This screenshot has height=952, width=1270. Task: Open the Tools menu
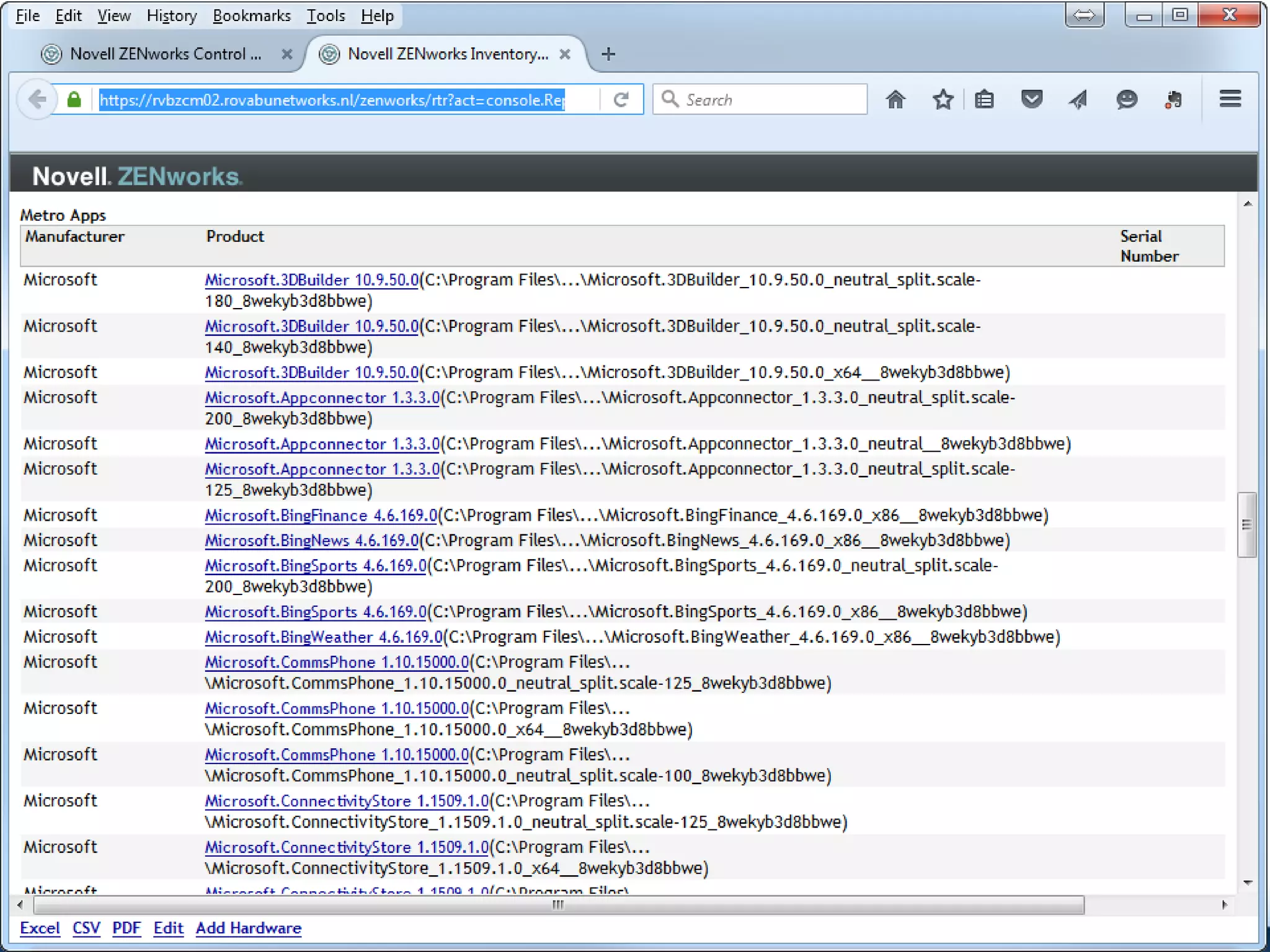pyautogui.click(x=326, y=15)
